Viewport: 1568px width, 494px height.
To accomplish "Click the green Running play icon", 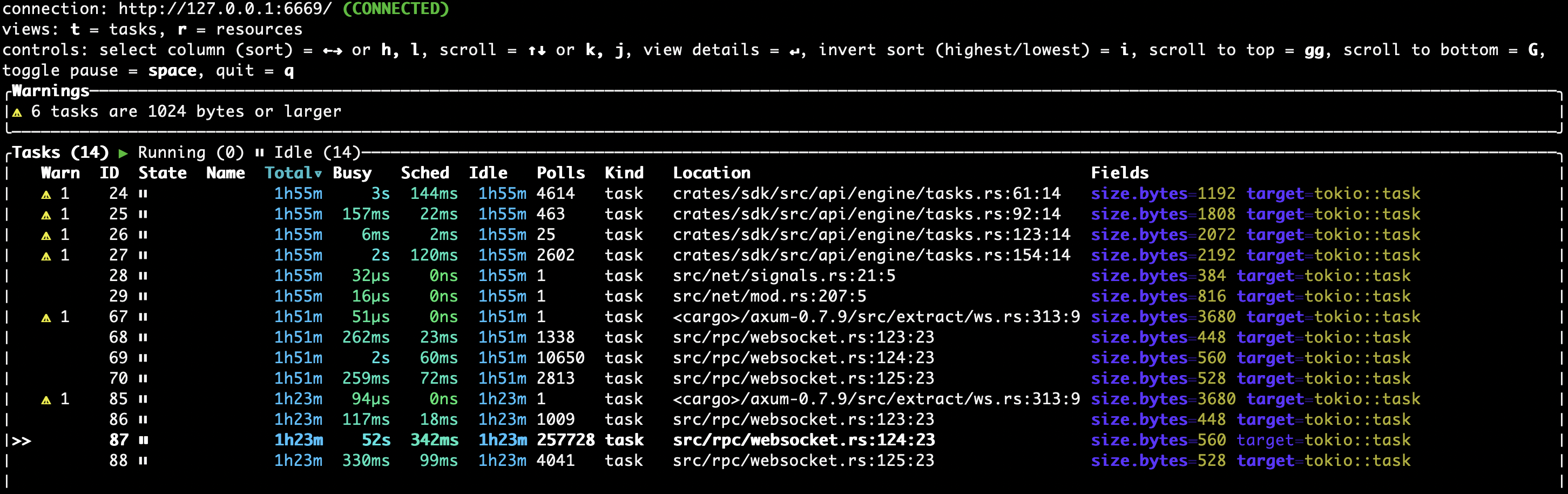I will [124, 153].
